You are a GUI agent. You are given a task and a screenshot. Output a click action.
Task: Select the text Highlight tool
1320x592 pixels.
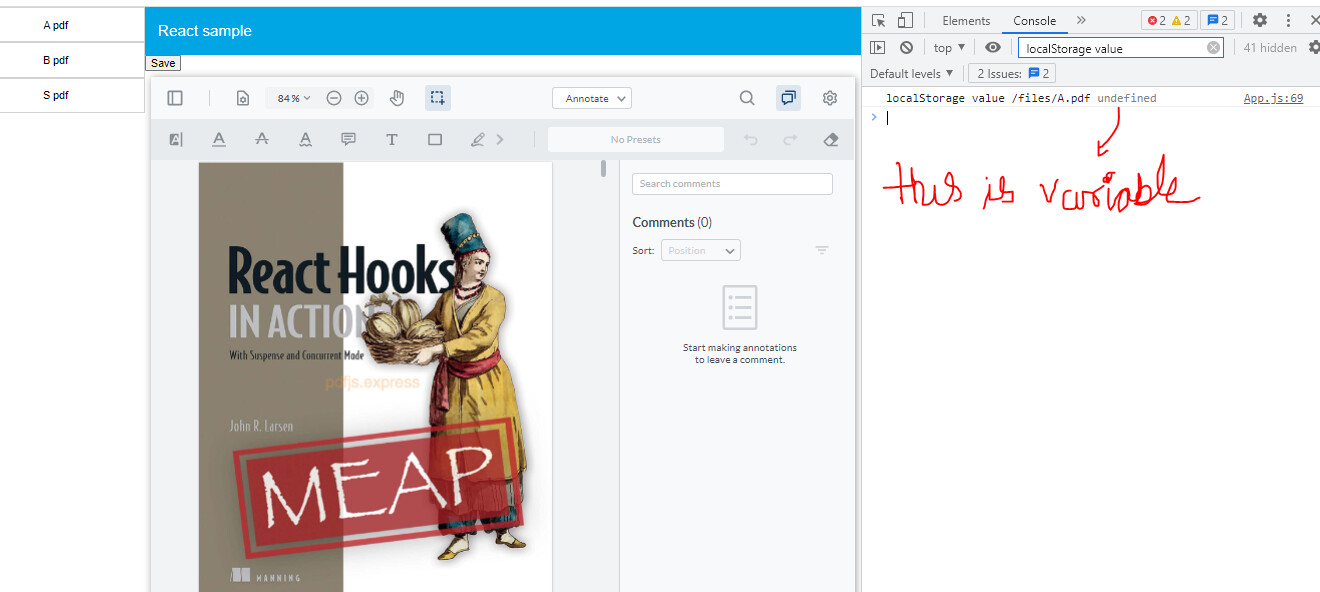point(175,140)
